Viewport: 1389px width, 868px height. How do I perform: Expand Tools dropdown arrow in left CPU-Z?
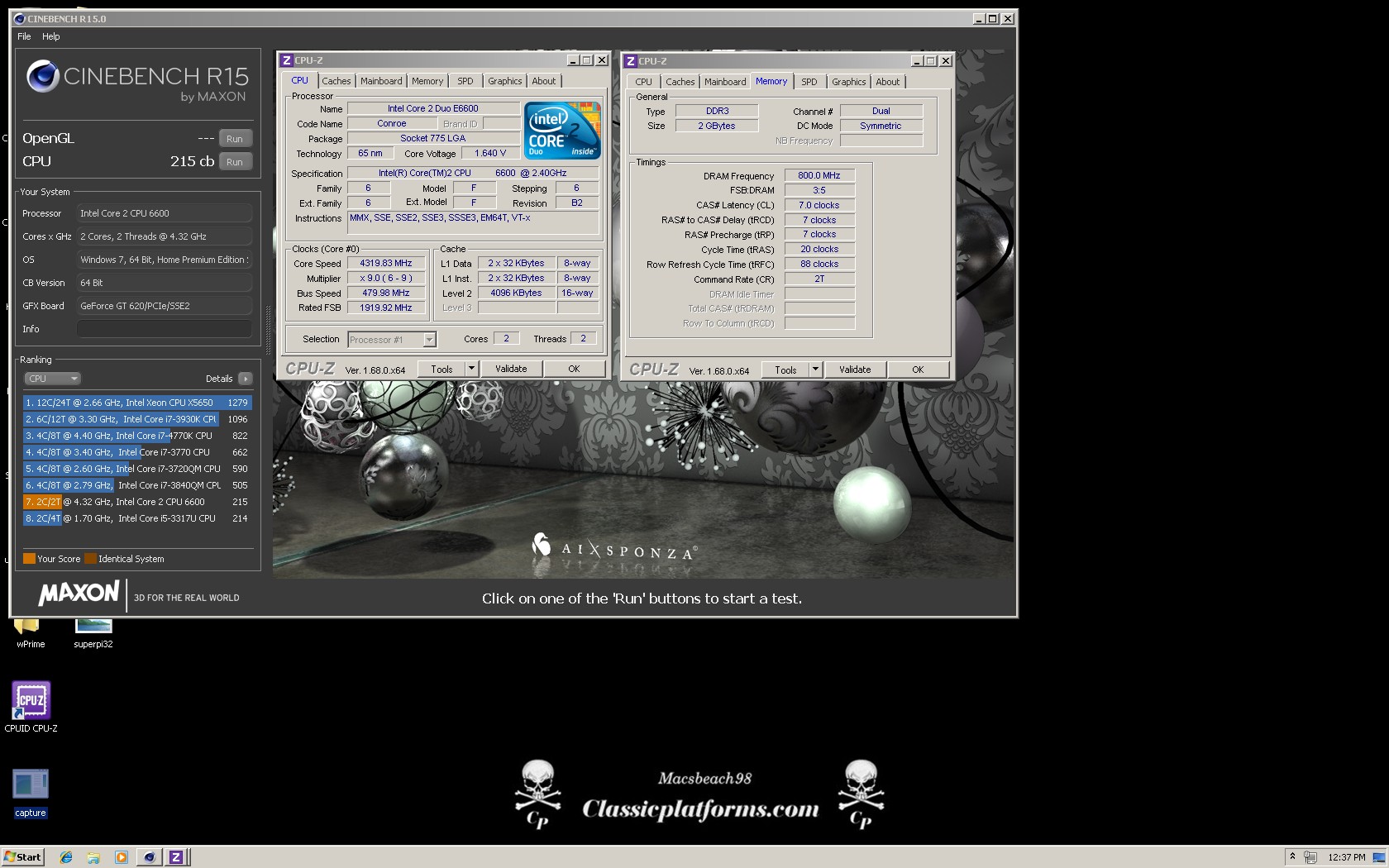(x=471, y=370)
